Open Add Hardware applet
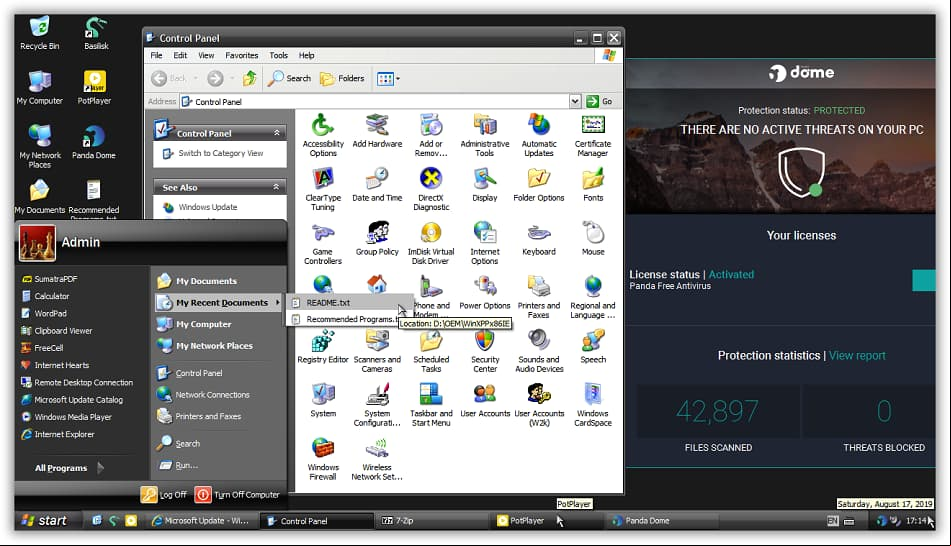 tap(377, 131)
